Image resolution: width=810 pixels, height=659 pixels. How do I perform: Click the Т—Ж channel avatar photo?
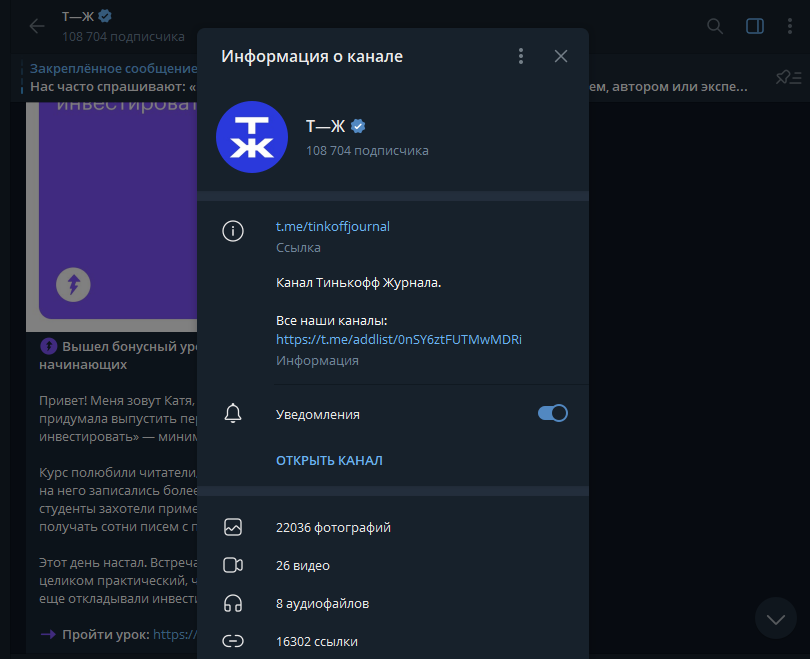click(251, 137)
